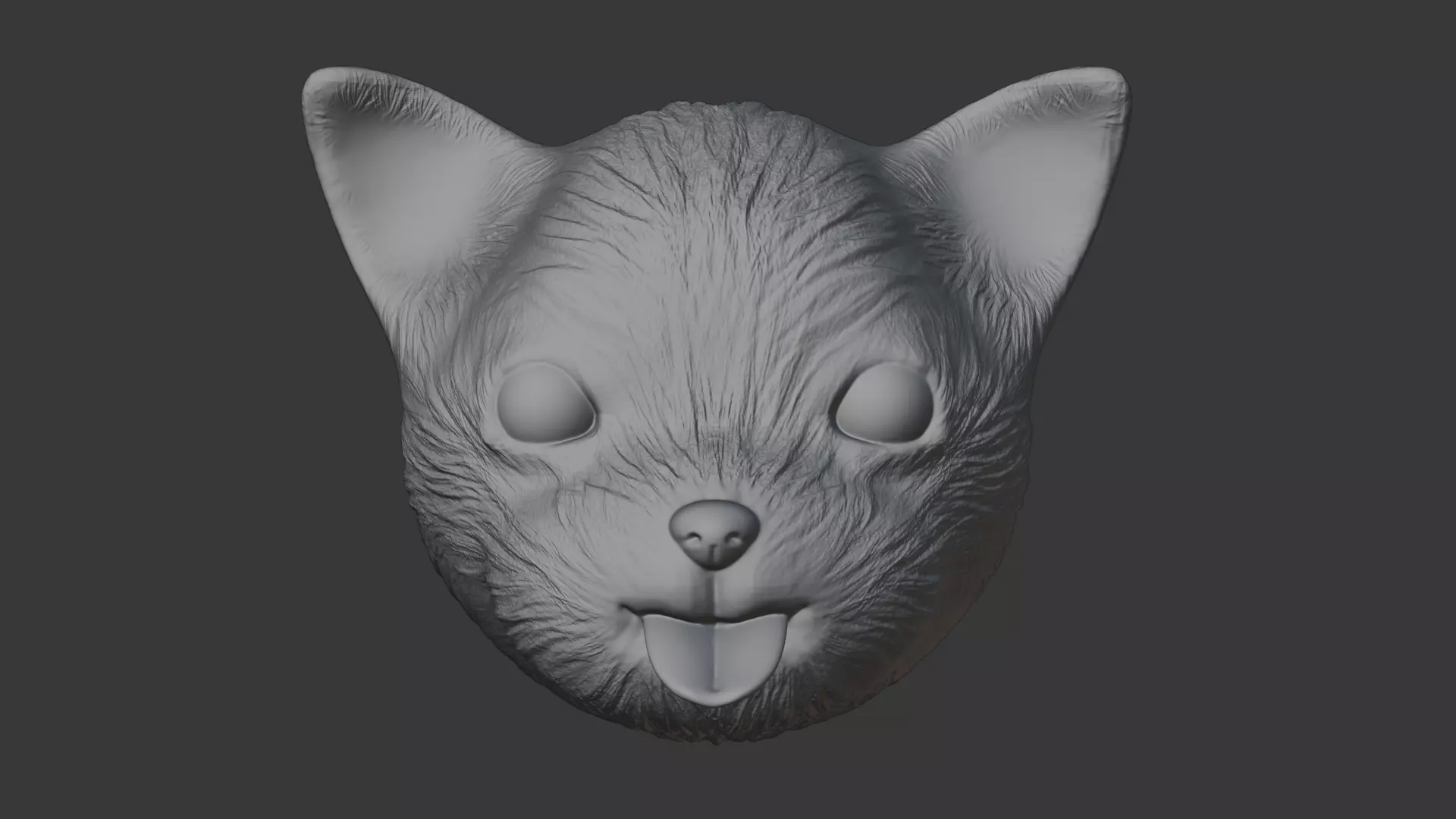Click the nose of the sculpted head
This screenshot has height=819, width=1456.
pos(714,525)
